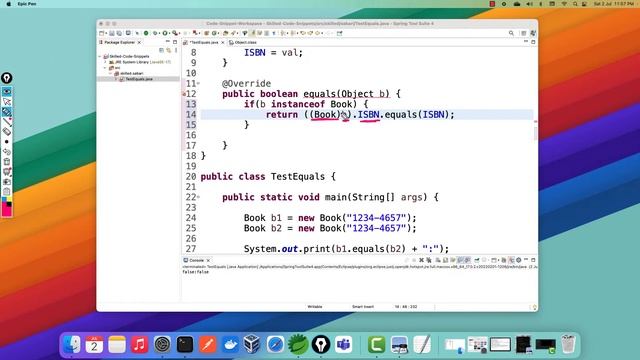Maximize the Console panel
640x360 pixels.
533,260
